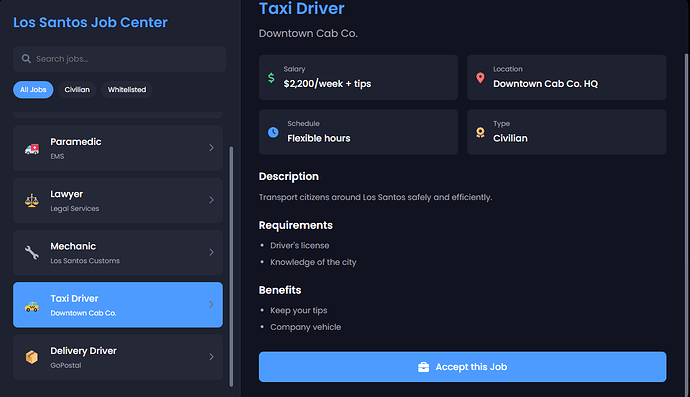Show only Whitelisted jobs

tap(127, 90)
